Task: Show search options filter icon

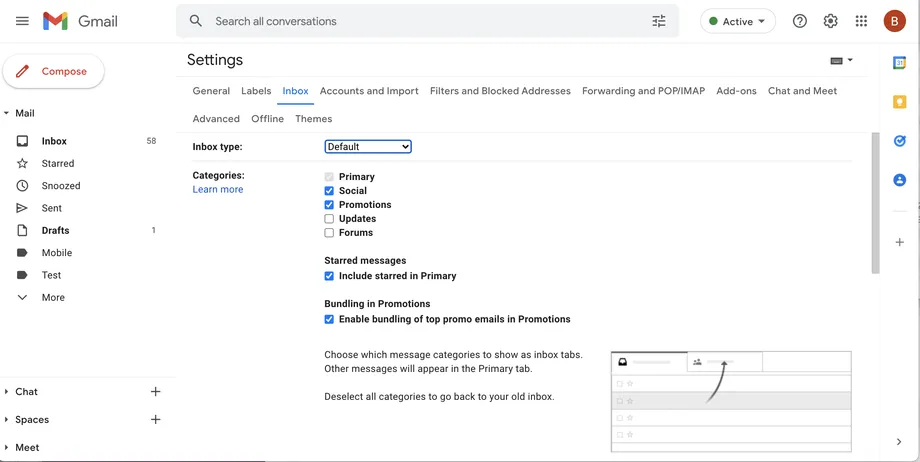Action: (x=659, y=21)
